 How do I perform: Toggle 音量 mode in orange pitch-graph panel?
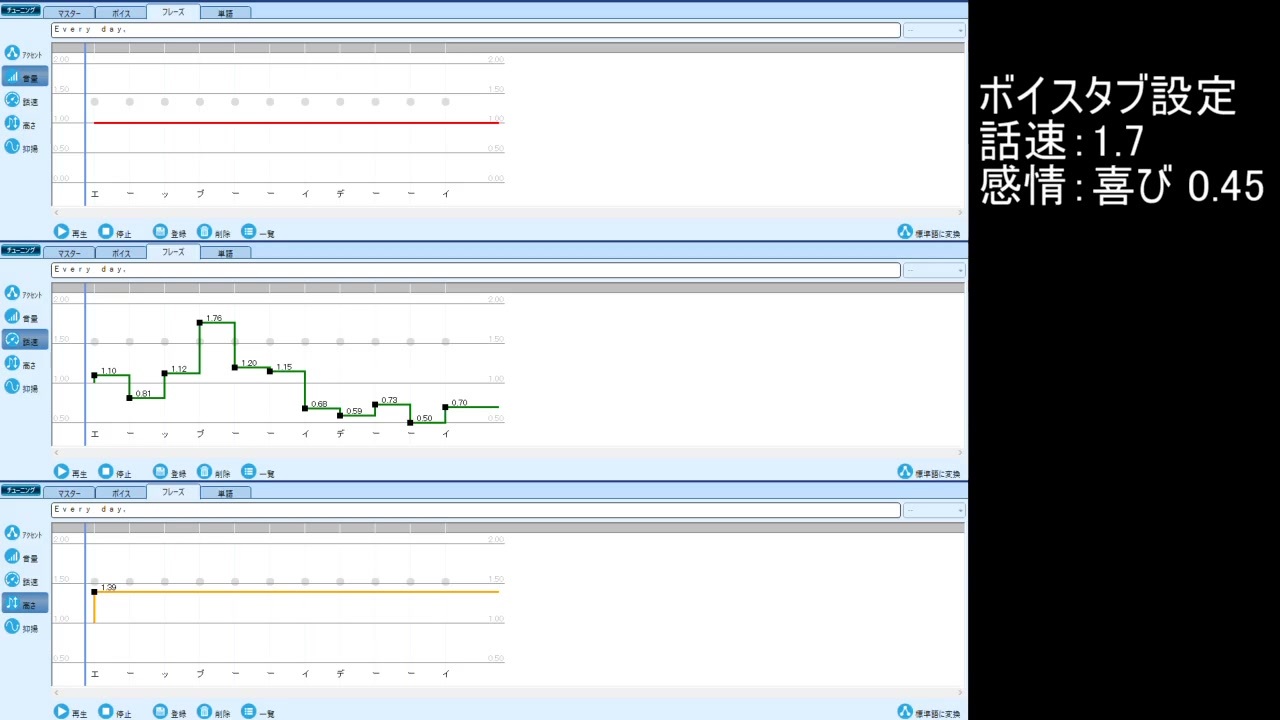point(24,557)
